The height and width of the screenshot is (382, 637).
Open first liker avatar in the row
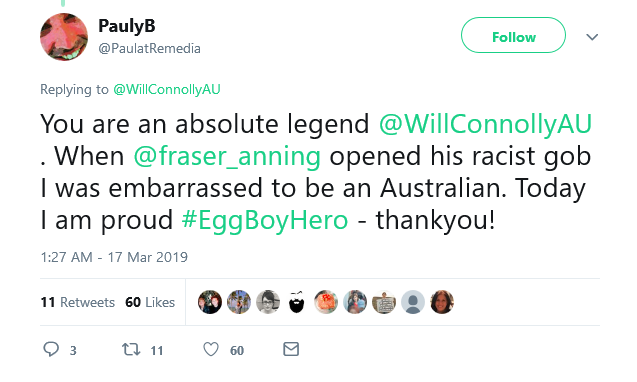pyautogui.click(x=210, y=302)
